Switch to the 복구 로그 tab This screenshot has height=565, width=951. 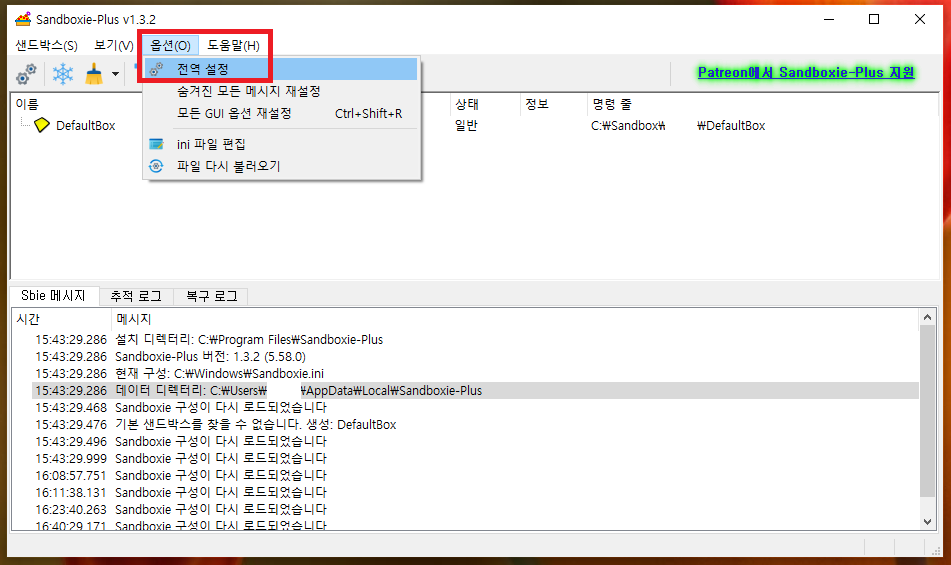tap(211, 296)
